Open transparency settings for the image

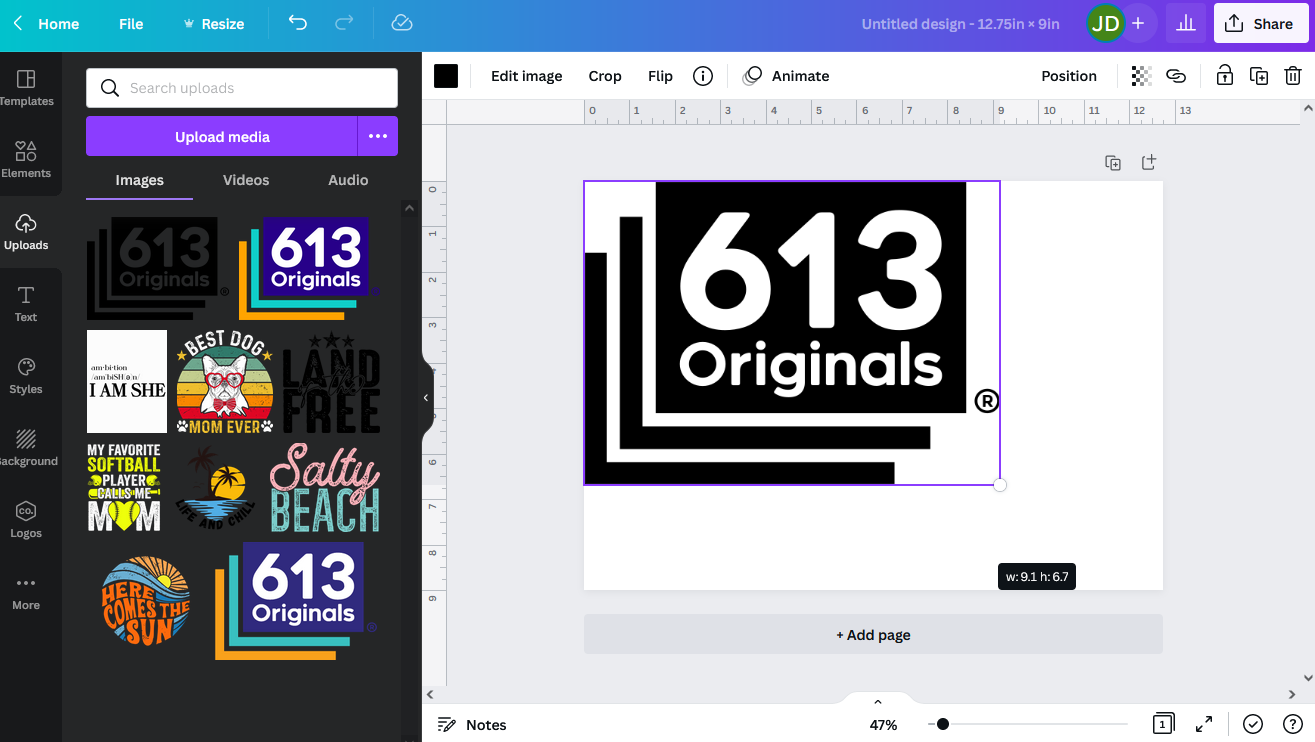click(x=1140, y=75)
